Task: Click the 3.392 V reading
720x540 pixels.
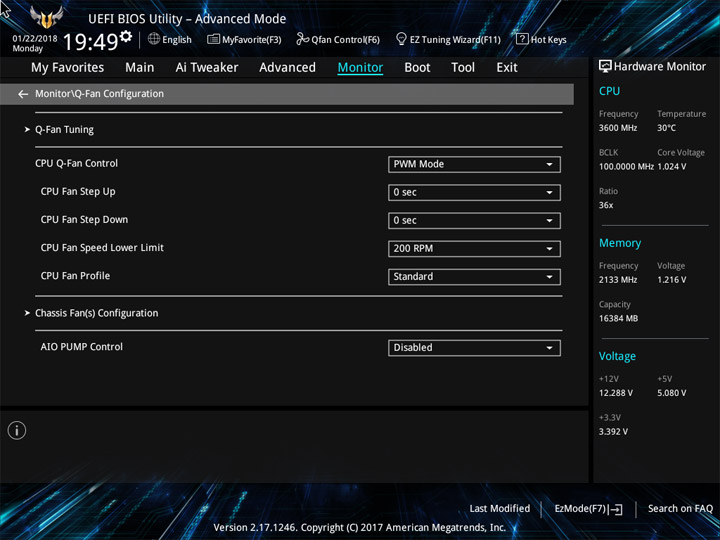Action: [x=613, y=432]
